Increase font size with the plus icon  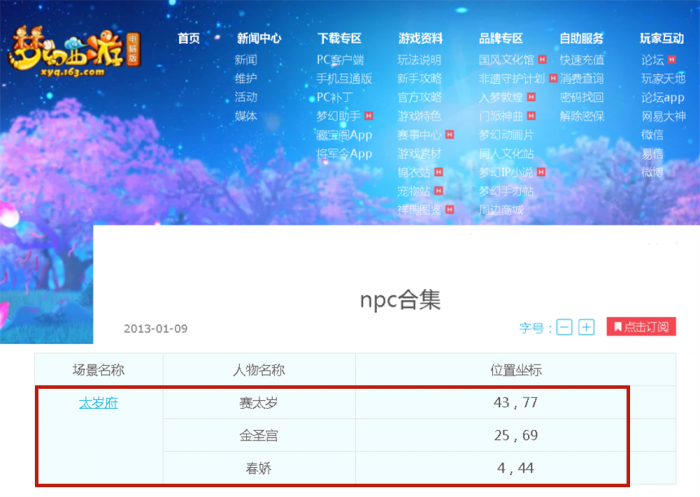pos(587,327)
